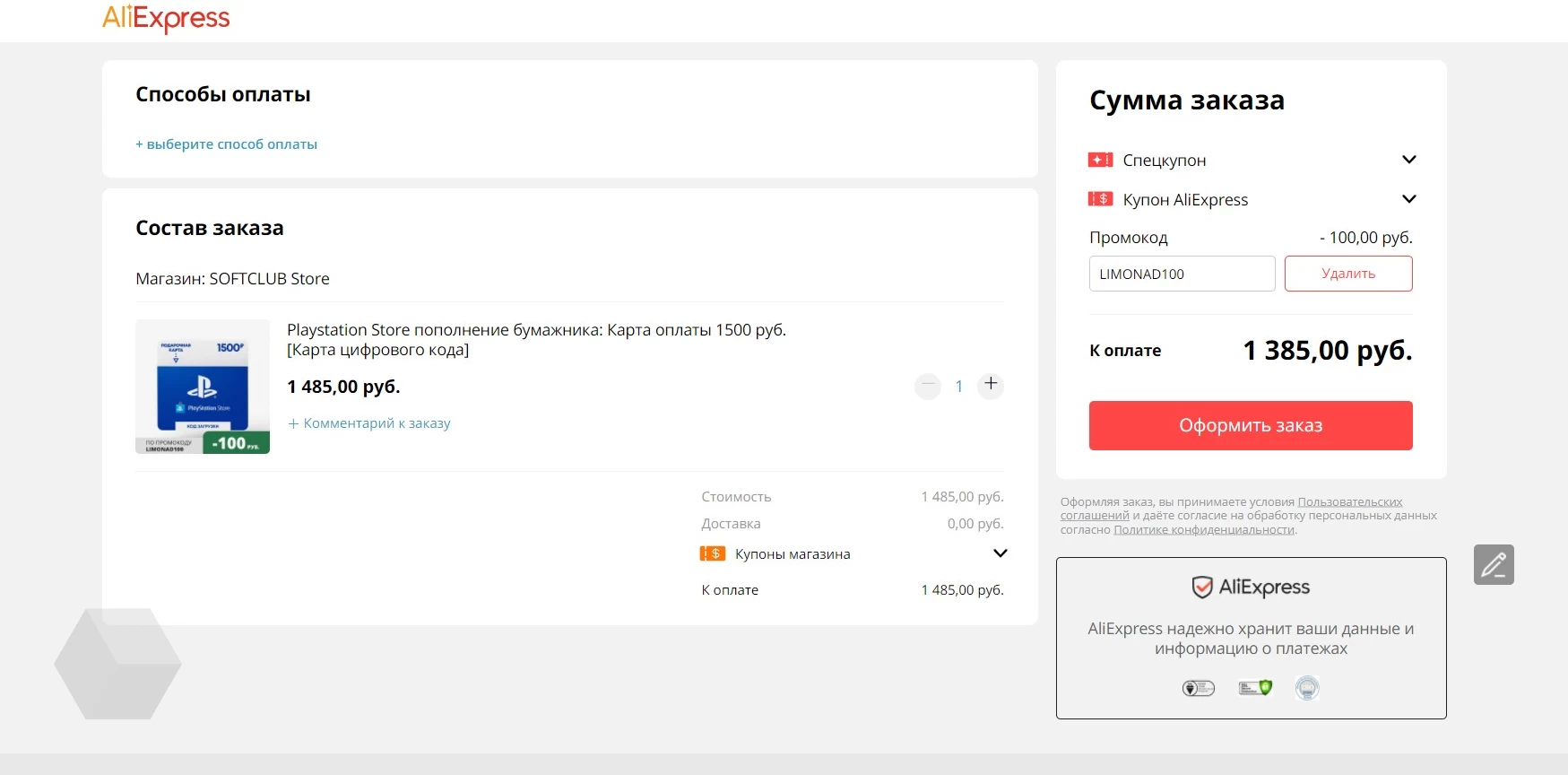Click the Сумма заказа heading

coord(1187,100)
